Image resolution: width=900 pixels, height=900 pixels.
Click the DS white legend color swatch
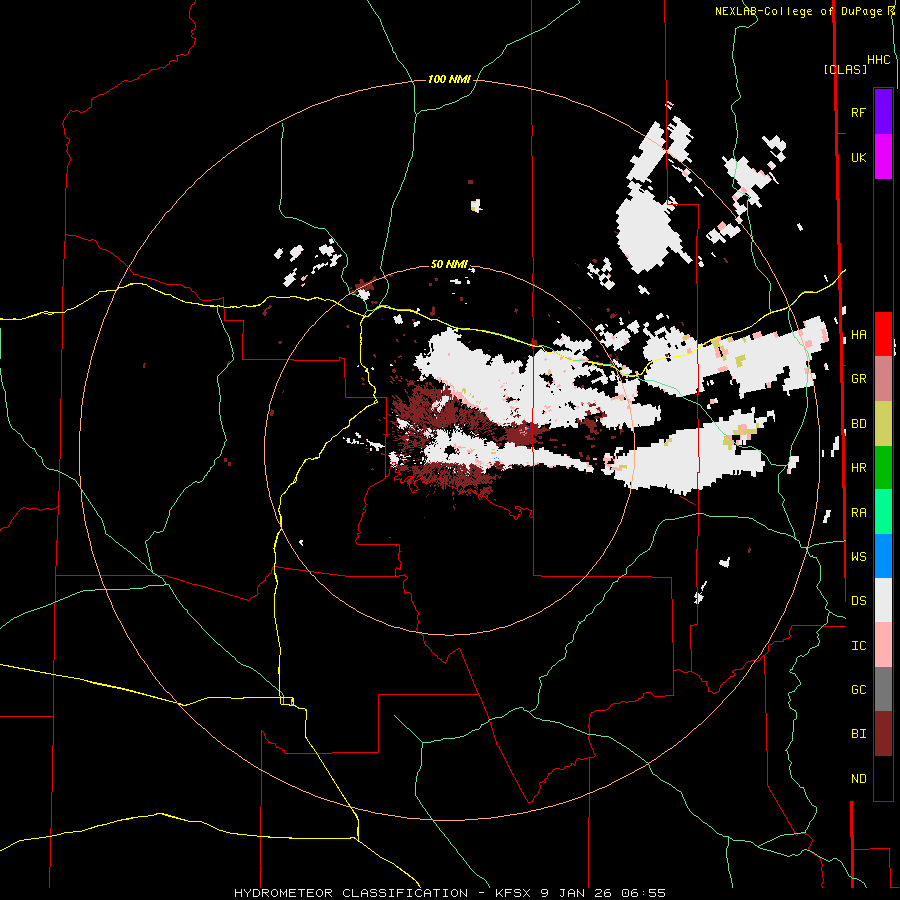point(883,600)
